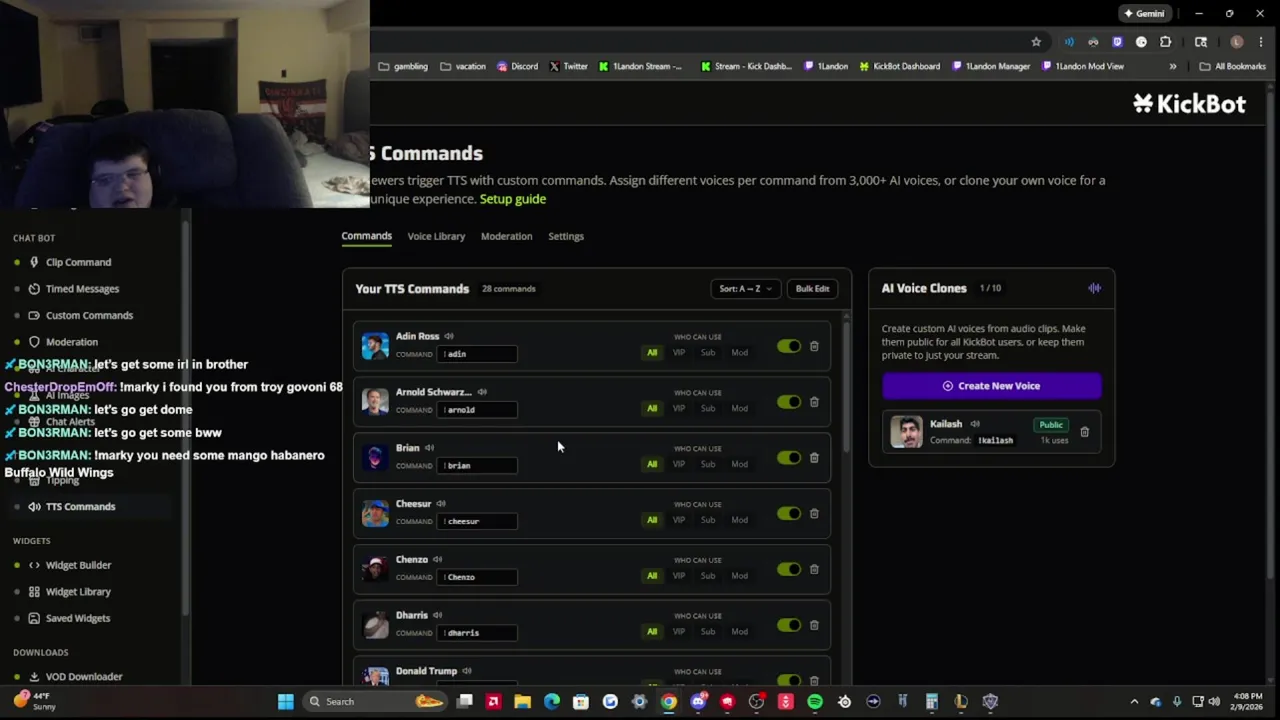Open Discord from the taskbar
The width and height of the screenshot is (1280, 720).
pyautogui.click(x=698, y=701)
